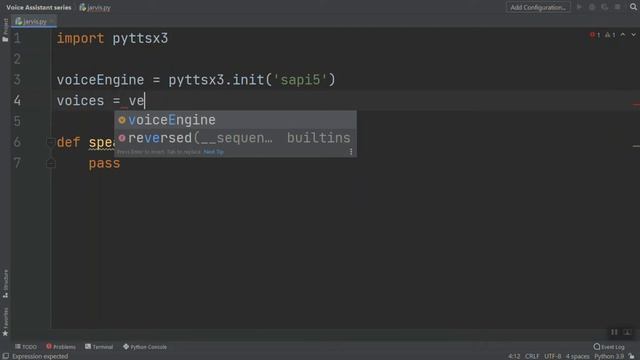
Task: Click pause control overlay button
Action: coord(614,332)
